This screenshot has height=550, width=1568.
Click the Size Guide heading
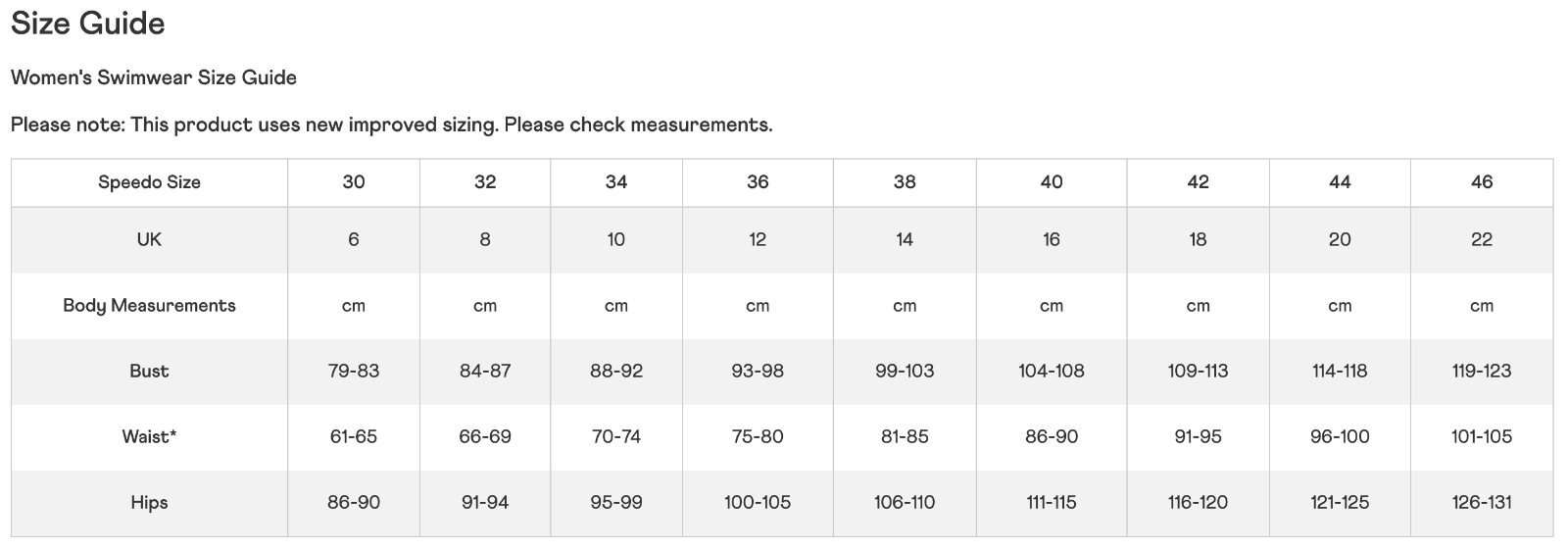[87, 24]
